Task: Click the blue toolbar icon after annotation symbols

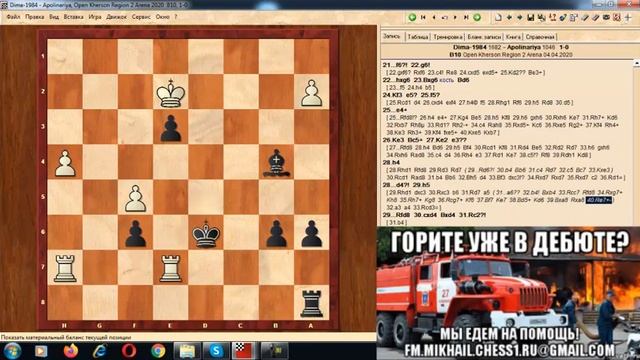Action: tap(563, 17)
